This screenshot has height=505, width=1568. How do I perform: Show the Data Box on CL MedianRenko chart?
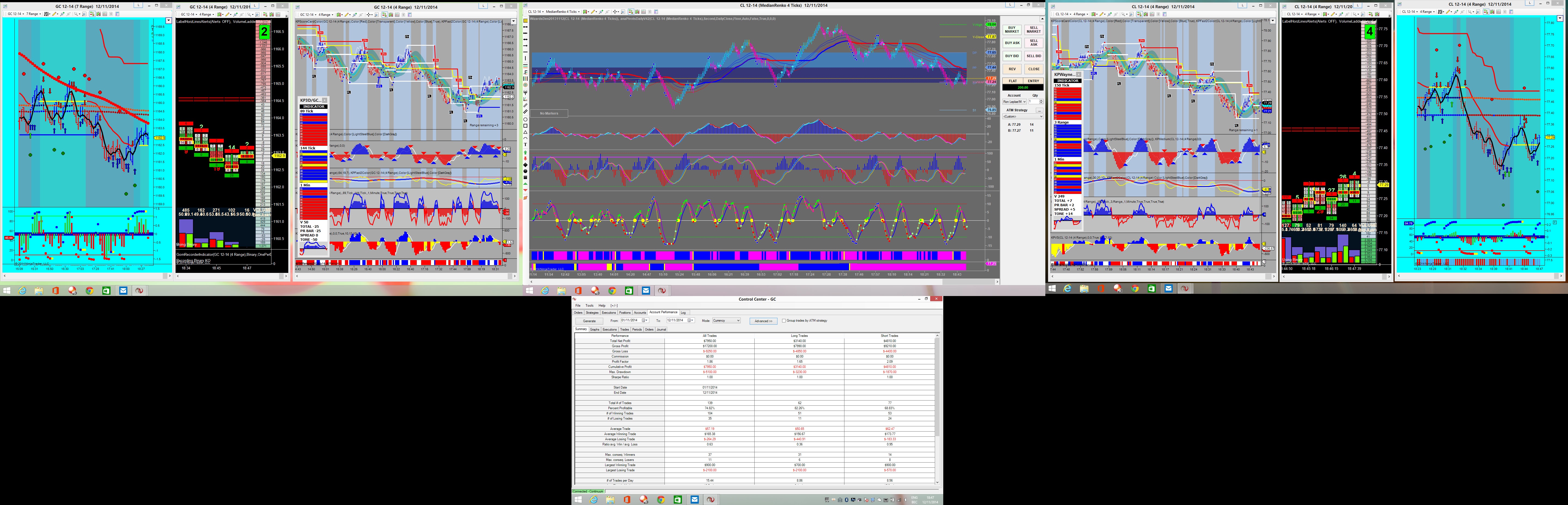pyautogui.click(x=623, y=11)
